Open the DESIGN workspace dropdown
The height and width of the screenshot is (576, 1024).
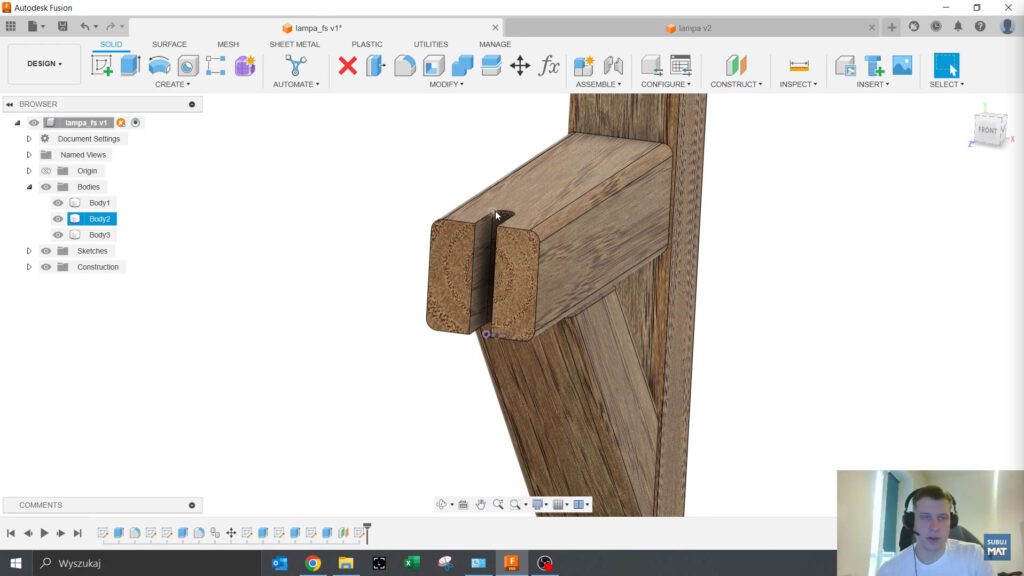point(44,64)
